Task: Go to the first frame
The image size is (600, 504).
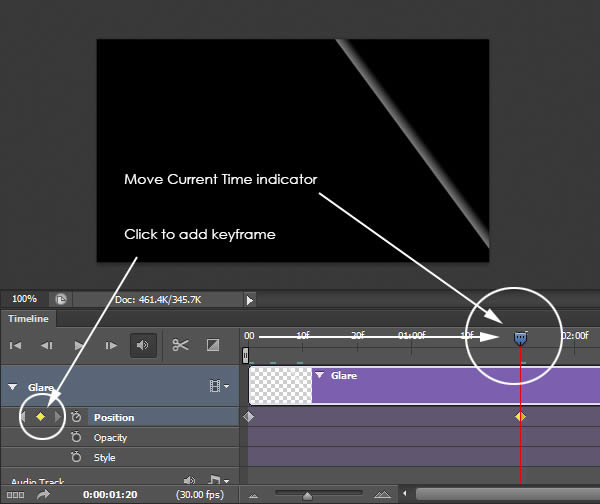Action: (15, 346)
